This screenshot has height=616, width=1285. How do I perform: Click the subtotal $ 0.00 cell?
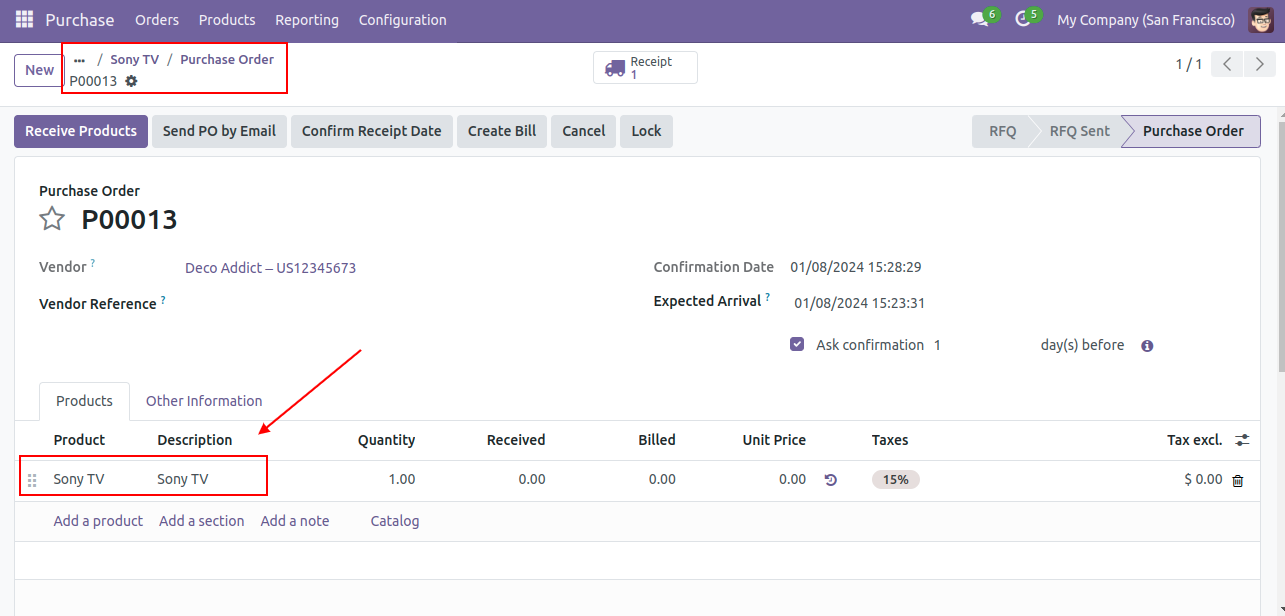(x=1203, y=480)
